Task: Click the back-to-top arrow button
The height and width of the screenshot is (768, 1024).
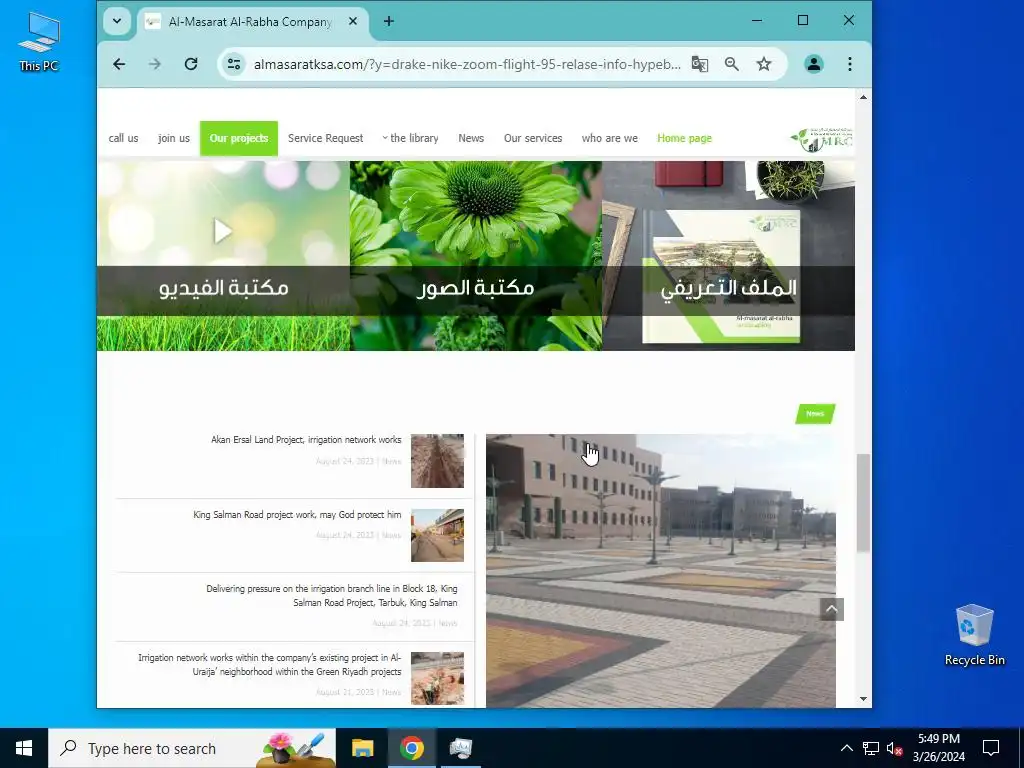Action: (x=831, y=609)
